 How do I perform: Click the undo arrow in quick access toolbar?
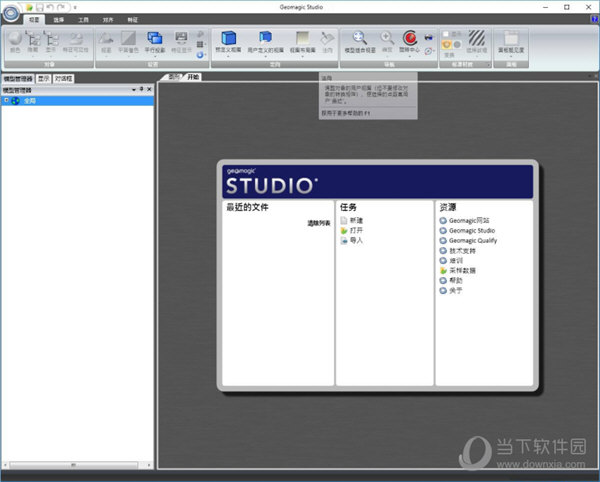(50, 7)
